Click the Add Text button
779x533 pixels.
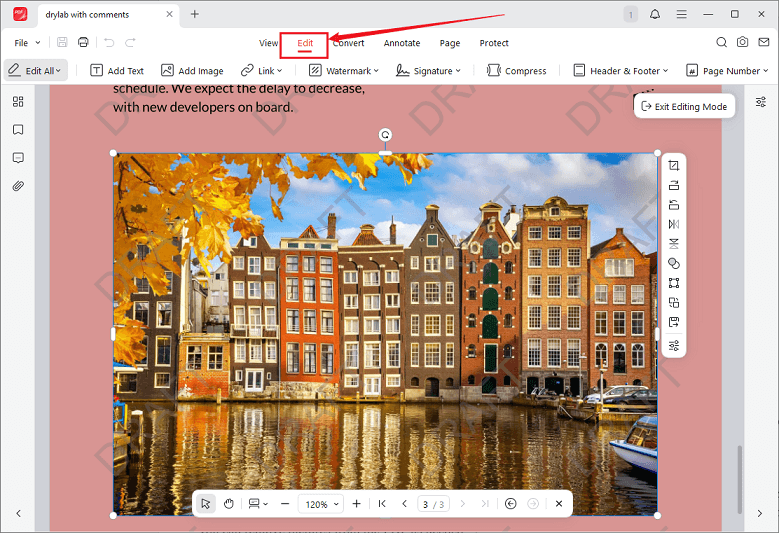point(117,71)
